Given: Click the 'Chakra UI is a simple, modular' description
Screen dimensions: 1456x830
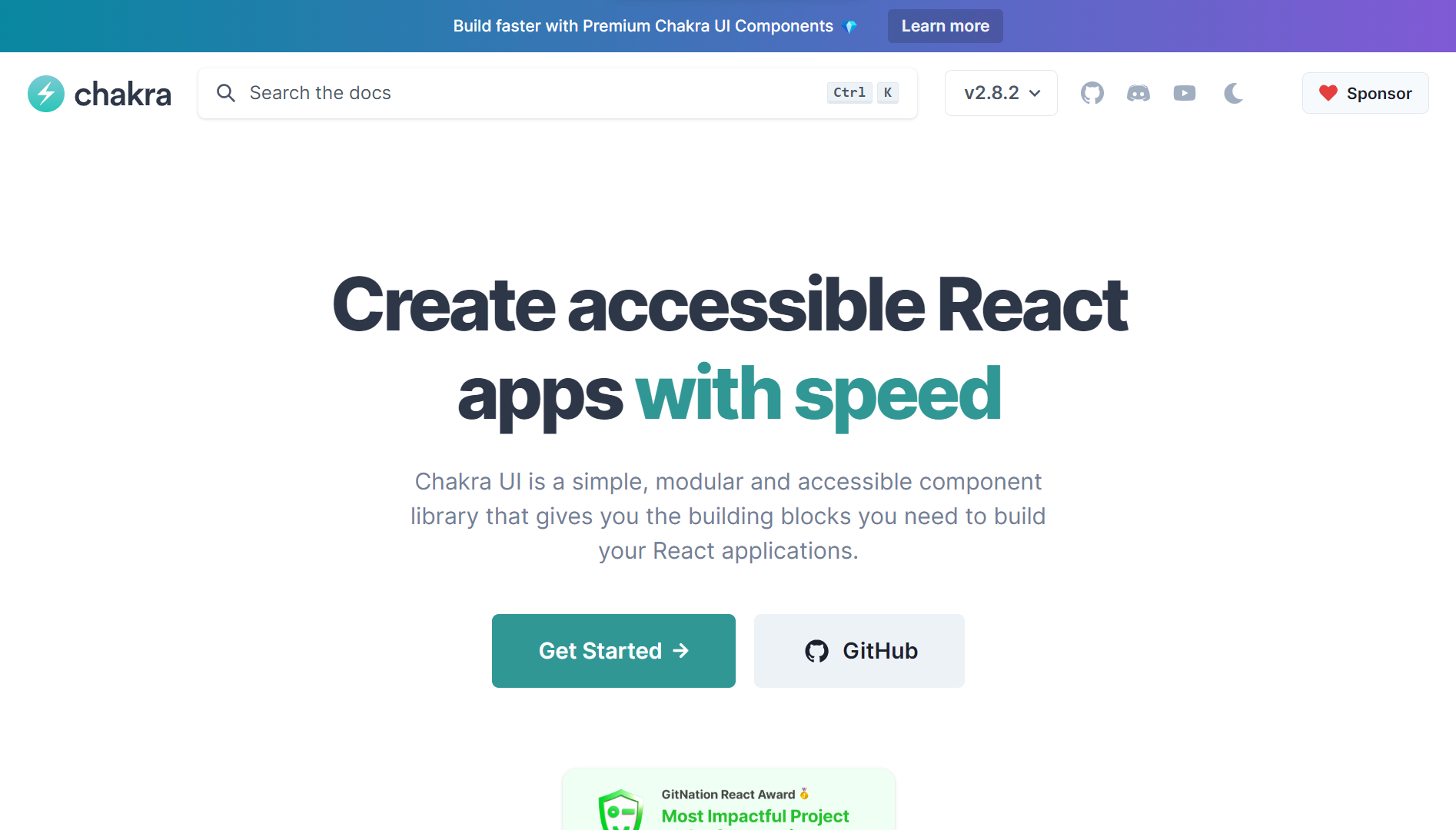Looking at the screenshot, I should coord(728,516).
